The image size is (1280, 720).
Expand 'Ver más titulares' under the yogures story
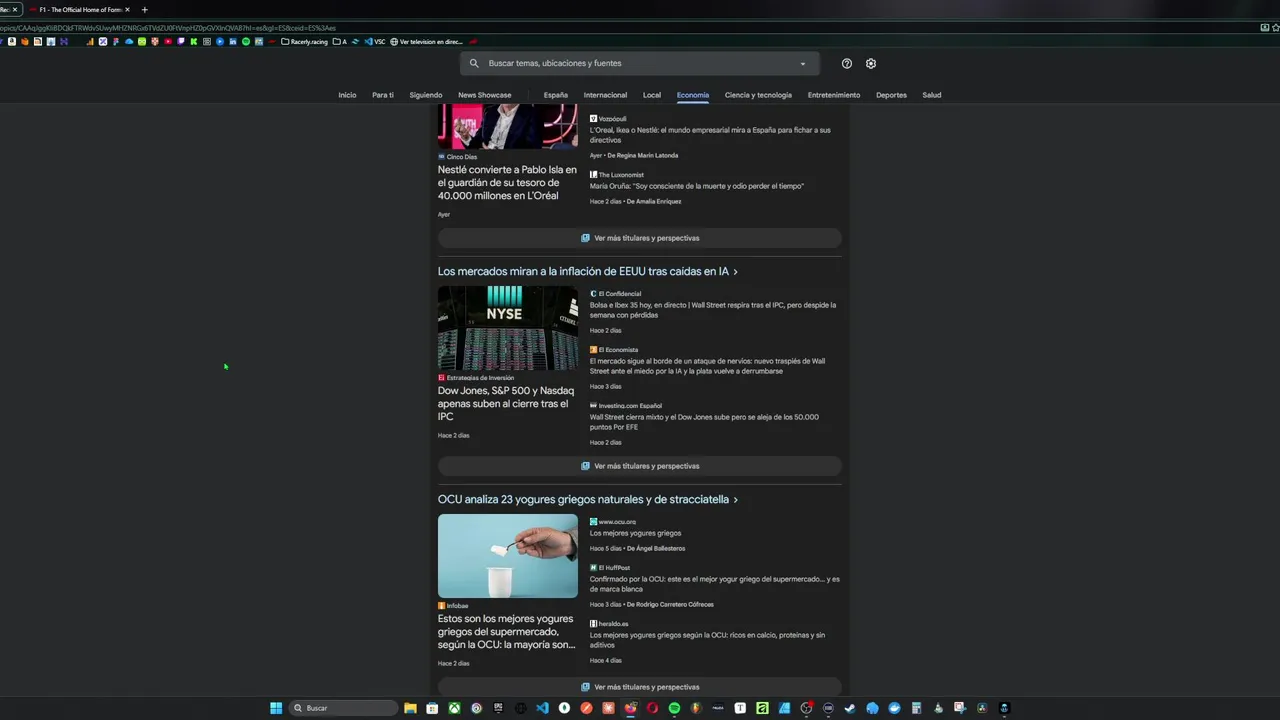pos(640,687)
